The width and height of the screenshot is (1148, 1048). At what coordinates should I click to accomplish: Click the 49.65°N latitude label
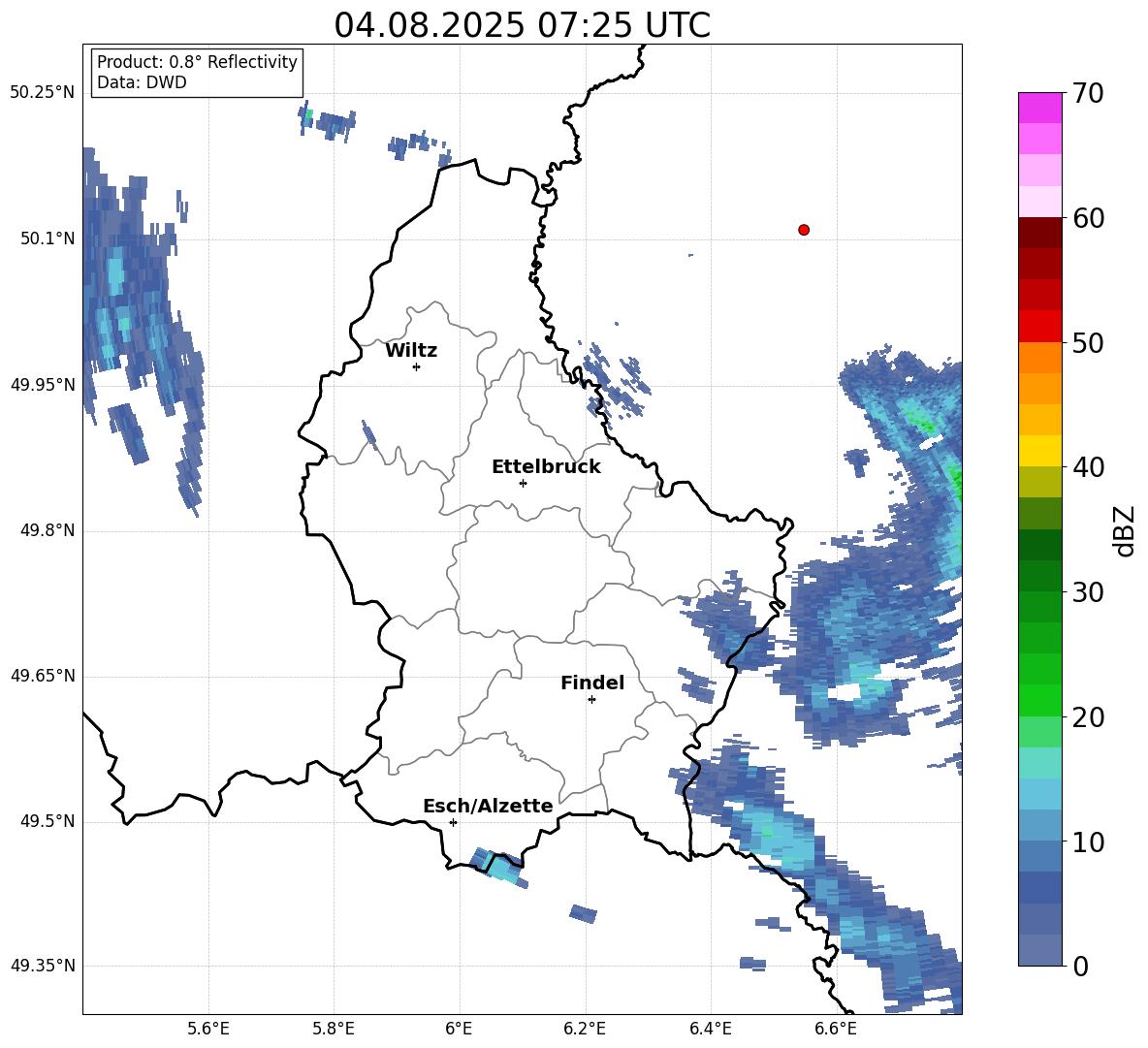(x=42, y=675)
